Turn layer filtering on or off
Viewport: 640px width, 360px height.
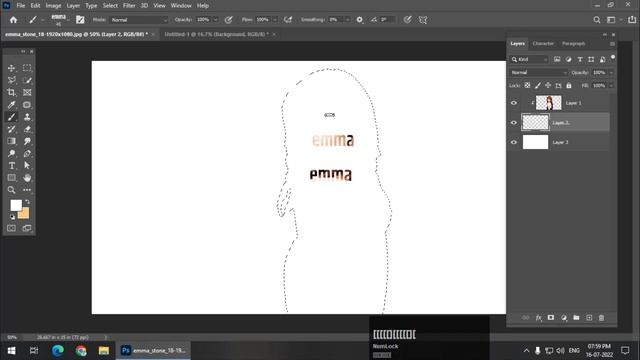point(613,58)
